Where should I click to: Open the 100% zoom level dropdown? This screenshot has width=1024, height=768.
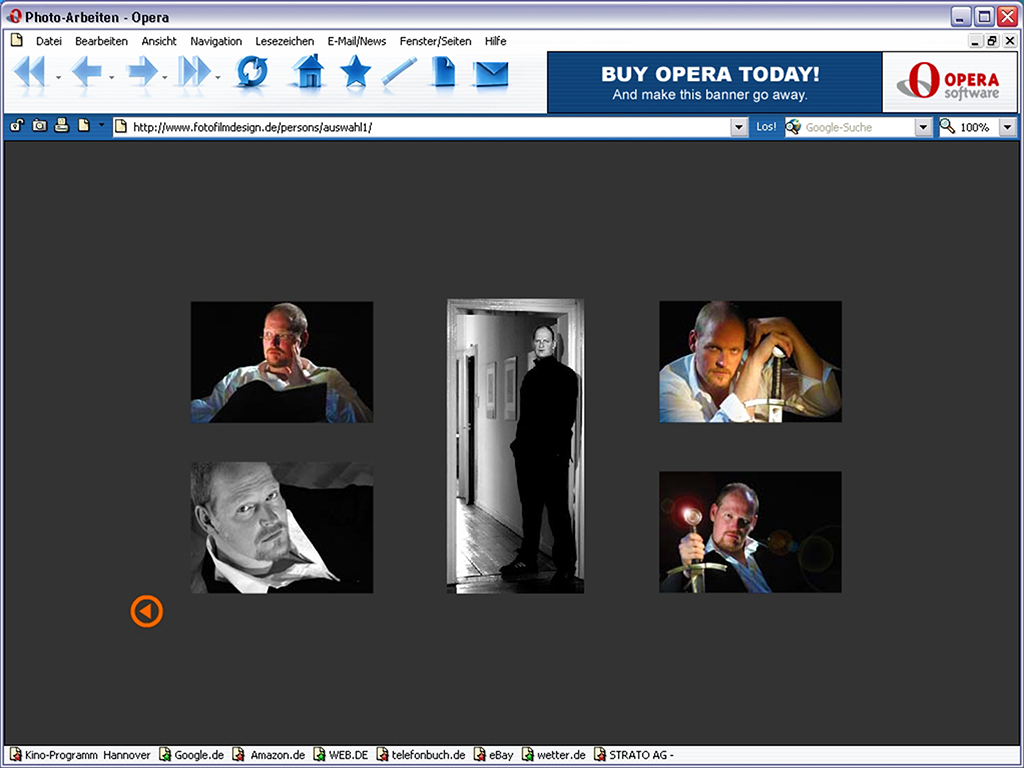[1008, 127]
